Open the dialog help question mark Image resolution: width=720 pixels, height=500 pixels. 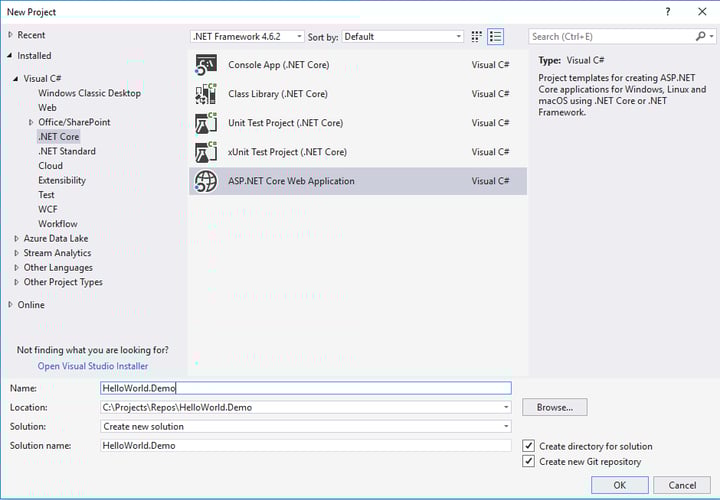[668, 12]
